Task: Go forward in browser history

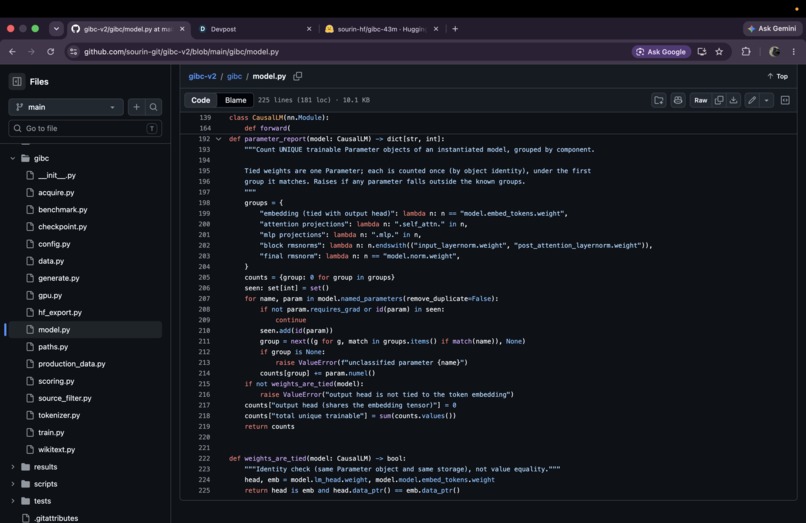Action: click(x=31, y=51)
